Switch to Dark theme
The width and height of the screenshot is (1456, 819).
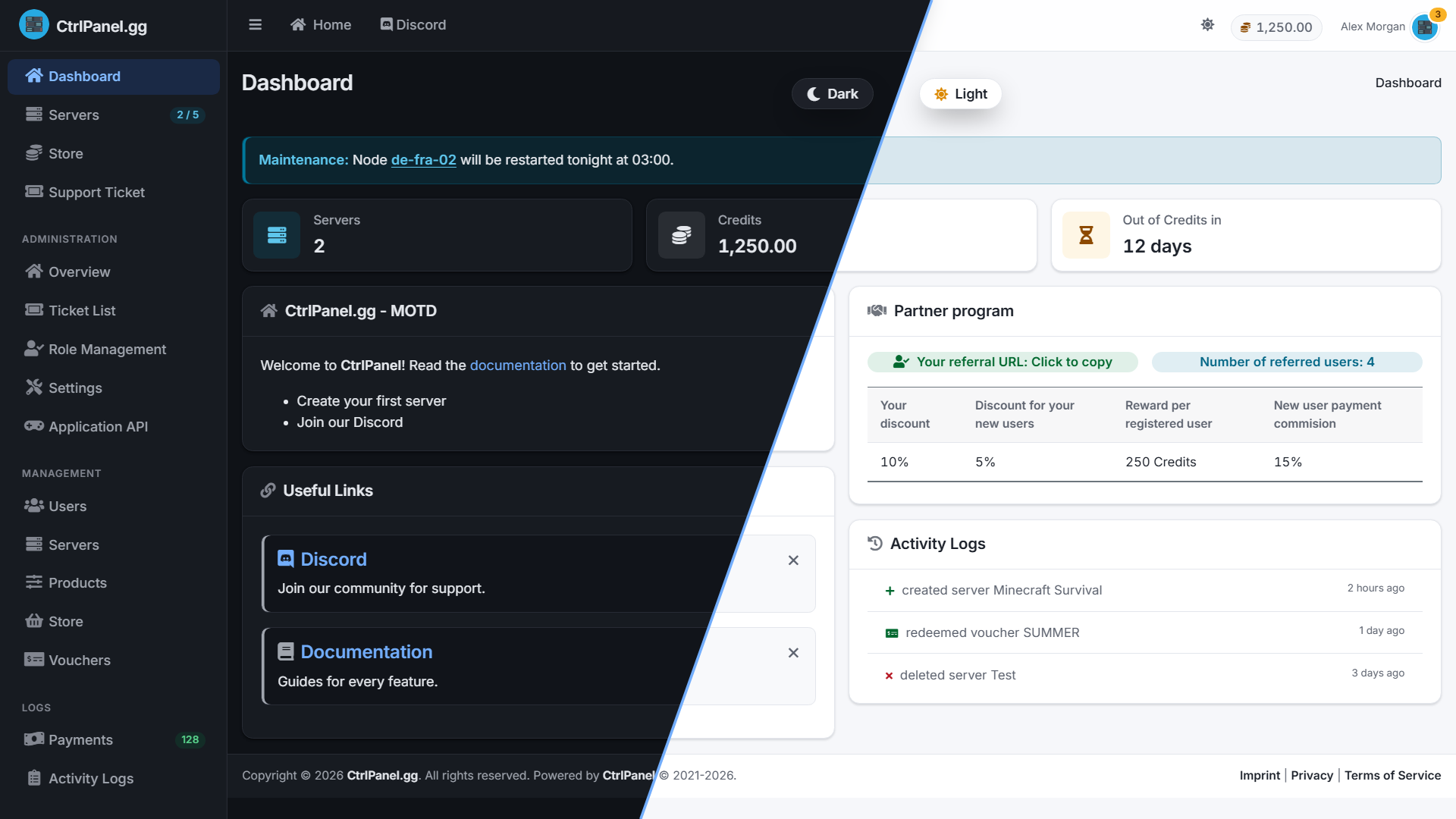(x=833, y=94)
